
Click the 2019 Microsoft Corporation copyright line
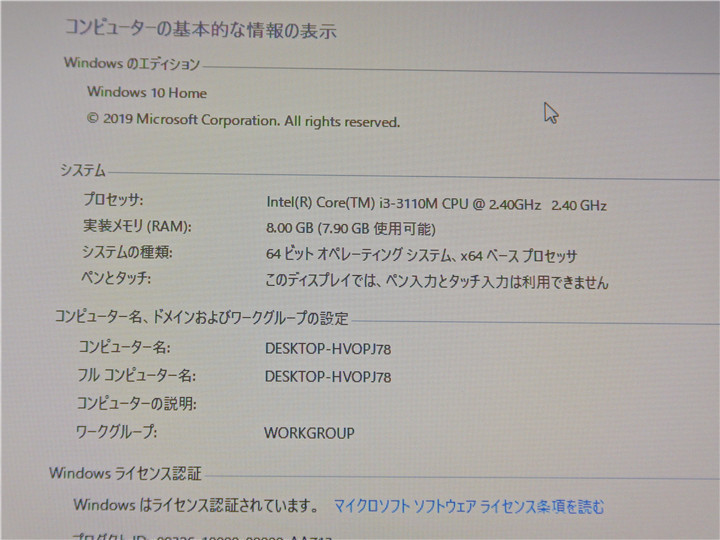click(243, 120)
